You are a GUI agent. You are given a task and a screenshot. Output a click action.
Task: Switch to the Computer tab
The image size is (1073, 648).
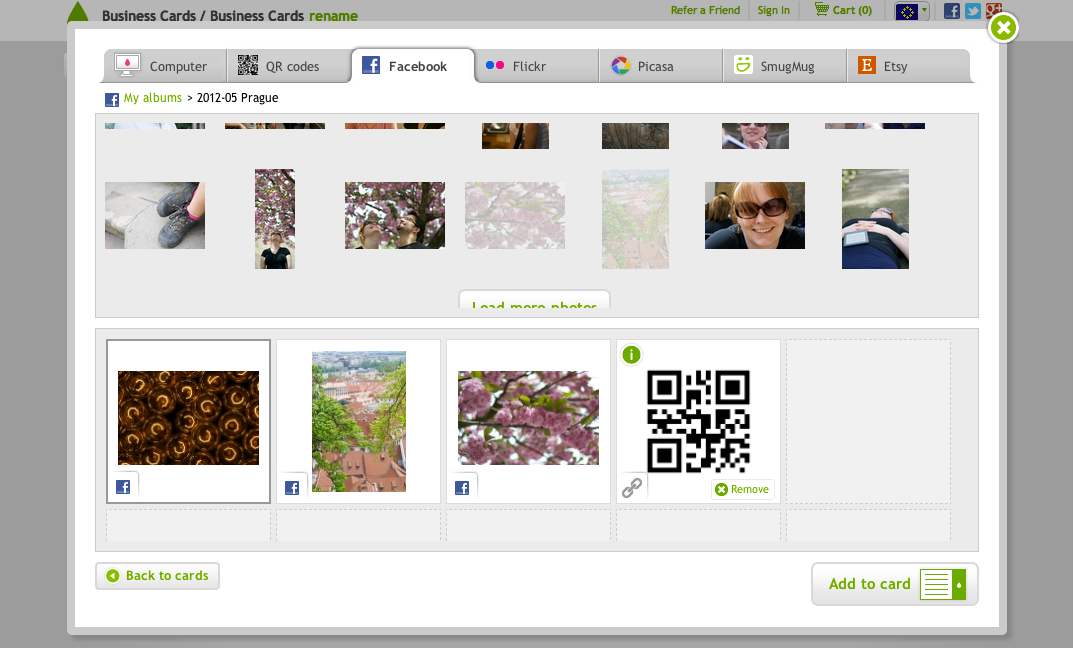(164, 66)
